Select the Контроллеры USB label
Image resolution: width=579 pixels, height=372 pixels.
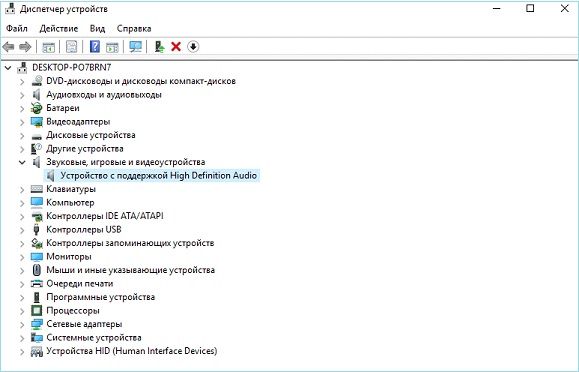(84, 229)
